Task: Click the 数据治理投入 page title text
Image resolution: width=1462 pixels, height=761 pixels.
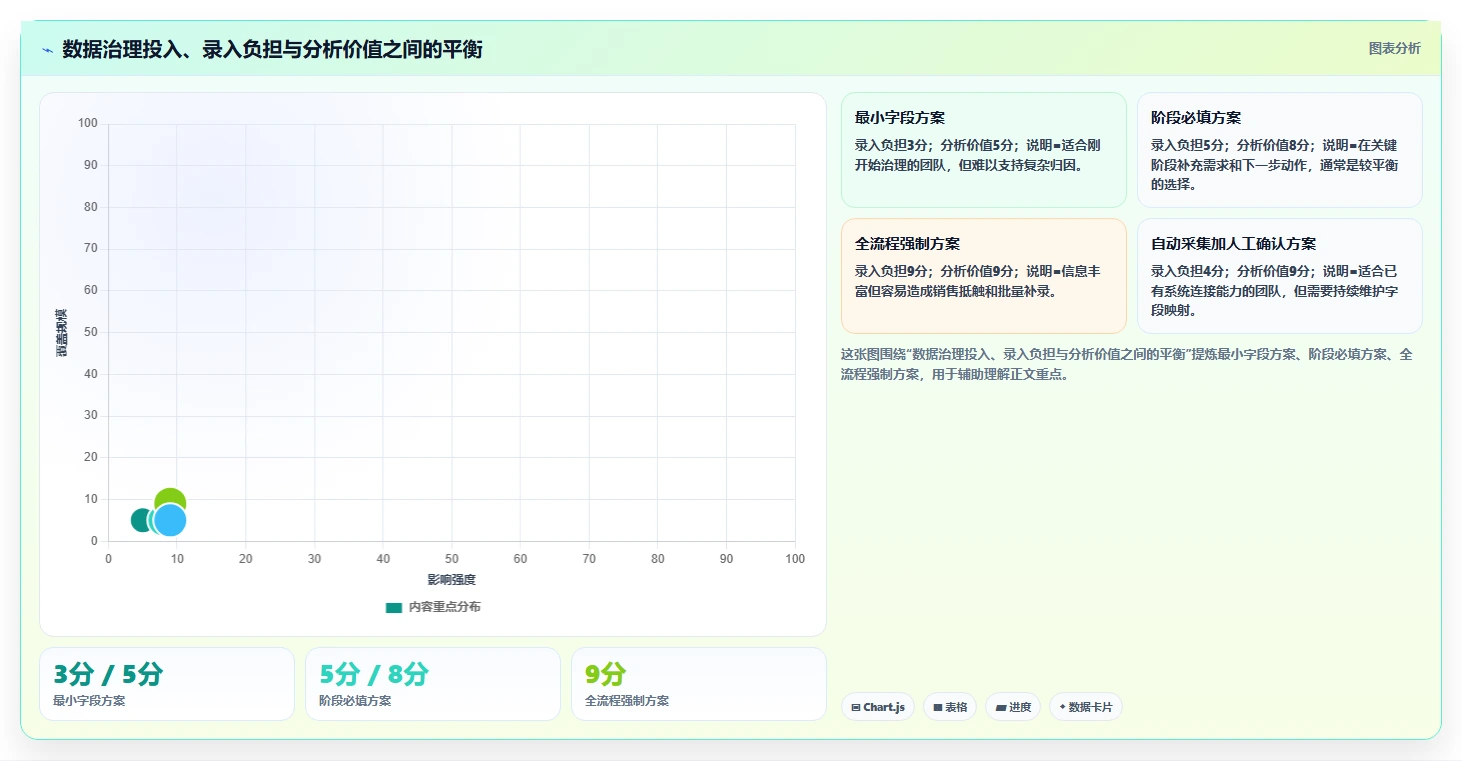Action: [272, 49]
